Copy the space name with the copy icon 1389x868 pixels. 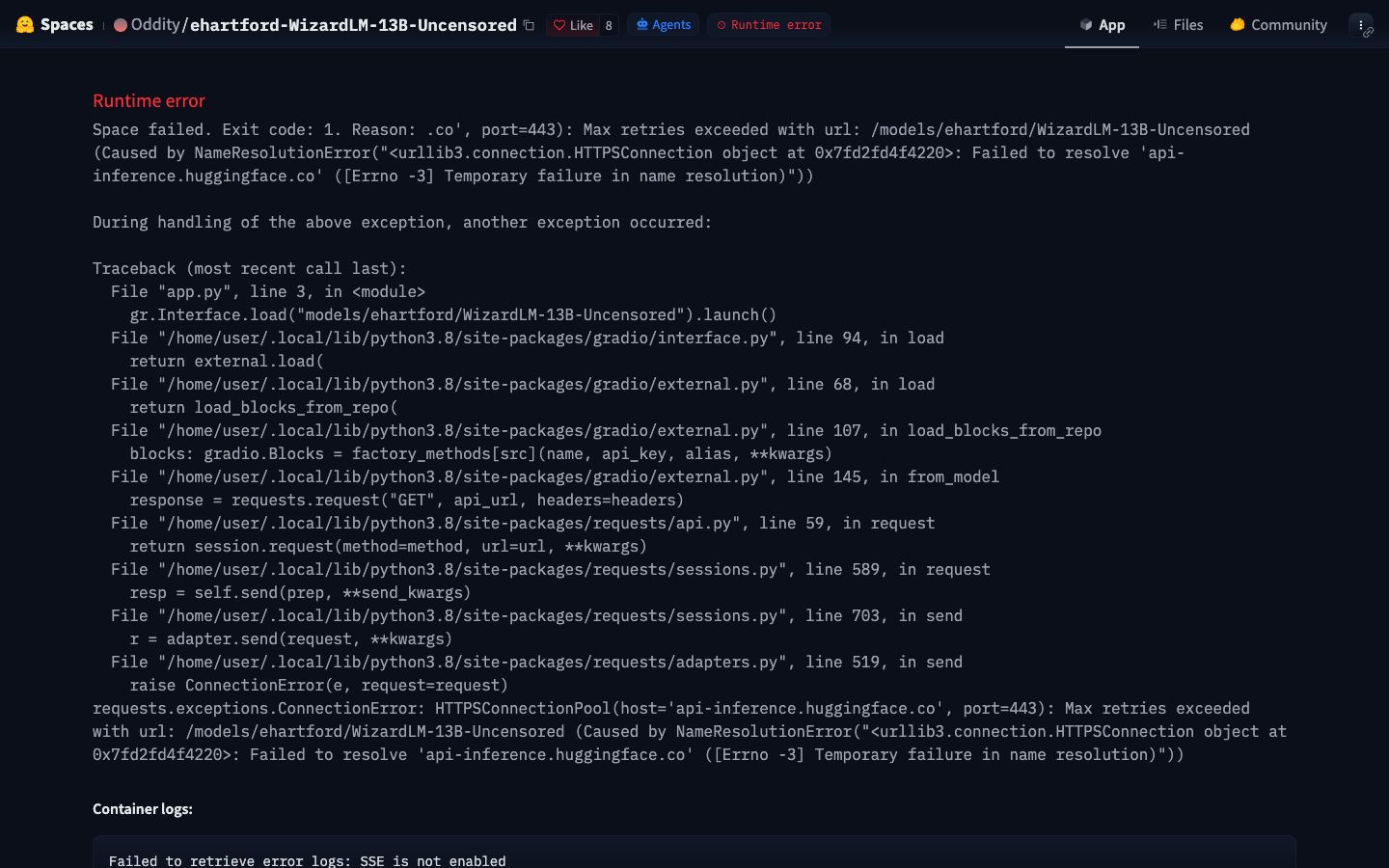click(529, 25)
